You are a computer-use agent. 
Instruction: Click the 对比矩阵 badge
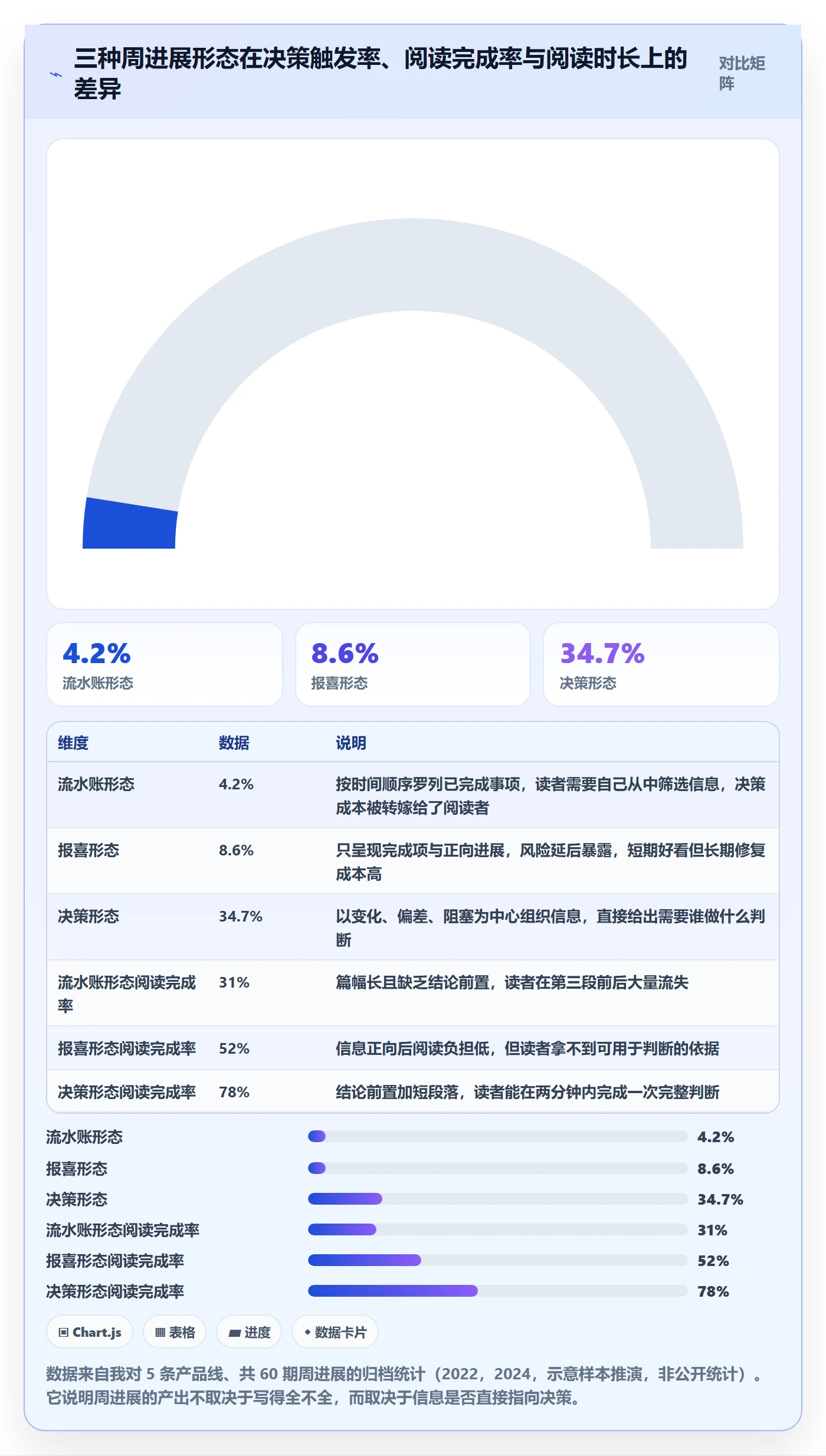point(742,73)
